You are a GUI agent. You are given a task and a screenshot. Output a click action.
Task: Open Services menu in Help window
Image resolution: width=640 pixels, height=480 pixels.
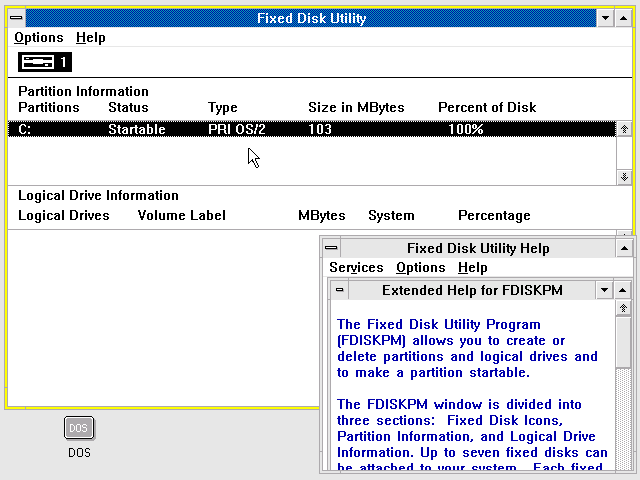pyautogui.click(x=356, y=267)
